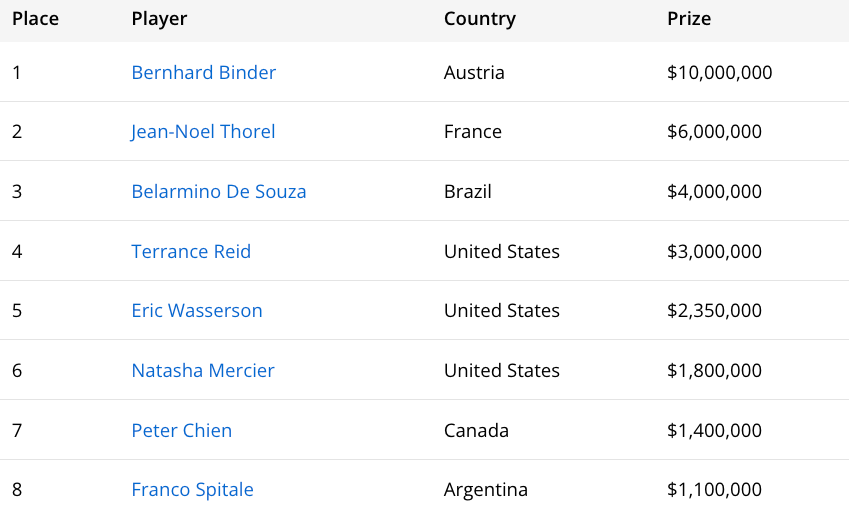The width and height of the screenshot is (850, 508).
Task: Click on Eric Wasserson's name
Action: tap(197, 310)
